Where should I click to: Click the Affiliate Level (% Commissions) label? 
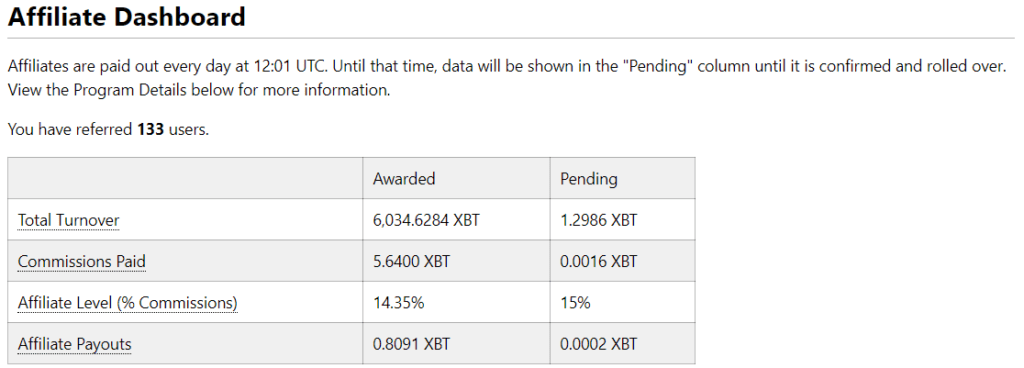tap(127, 303)
